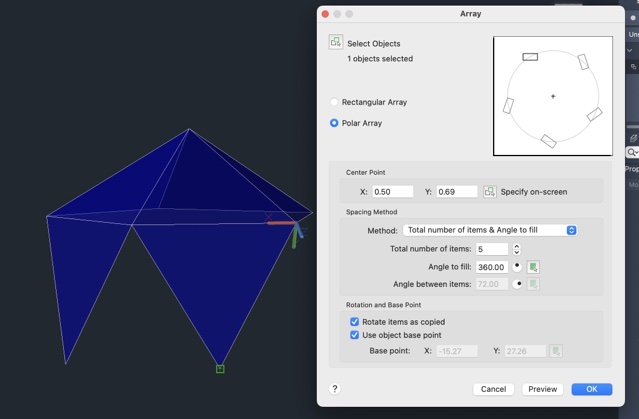This screenshot has height=419, width=639.
Task: Click the 'Spacing Method' heading
Action: tap(371, 212)
